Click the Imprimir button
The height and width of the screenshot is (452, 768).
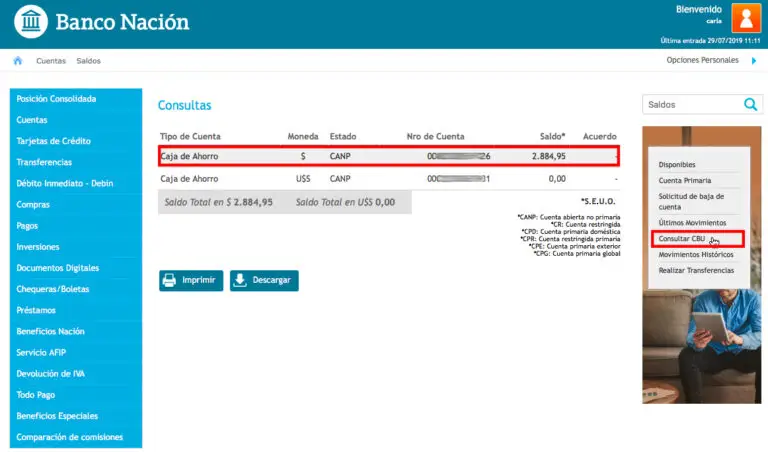(191, 281)
